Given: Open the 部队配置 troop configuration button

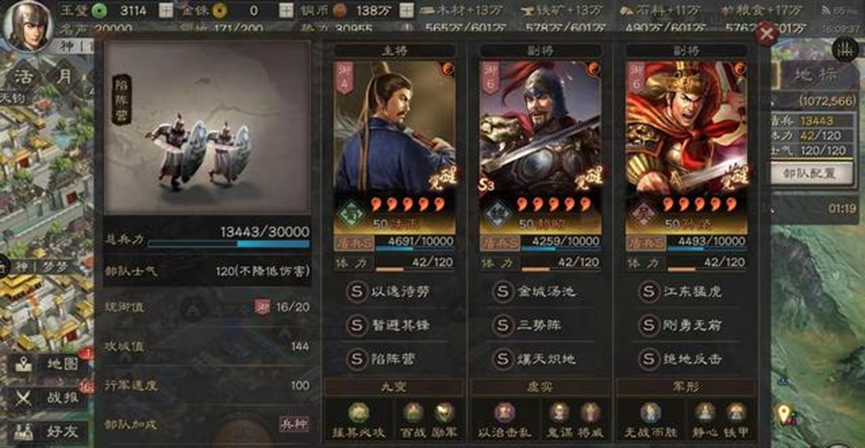Looking at the screenshot, I should point(810,173).
